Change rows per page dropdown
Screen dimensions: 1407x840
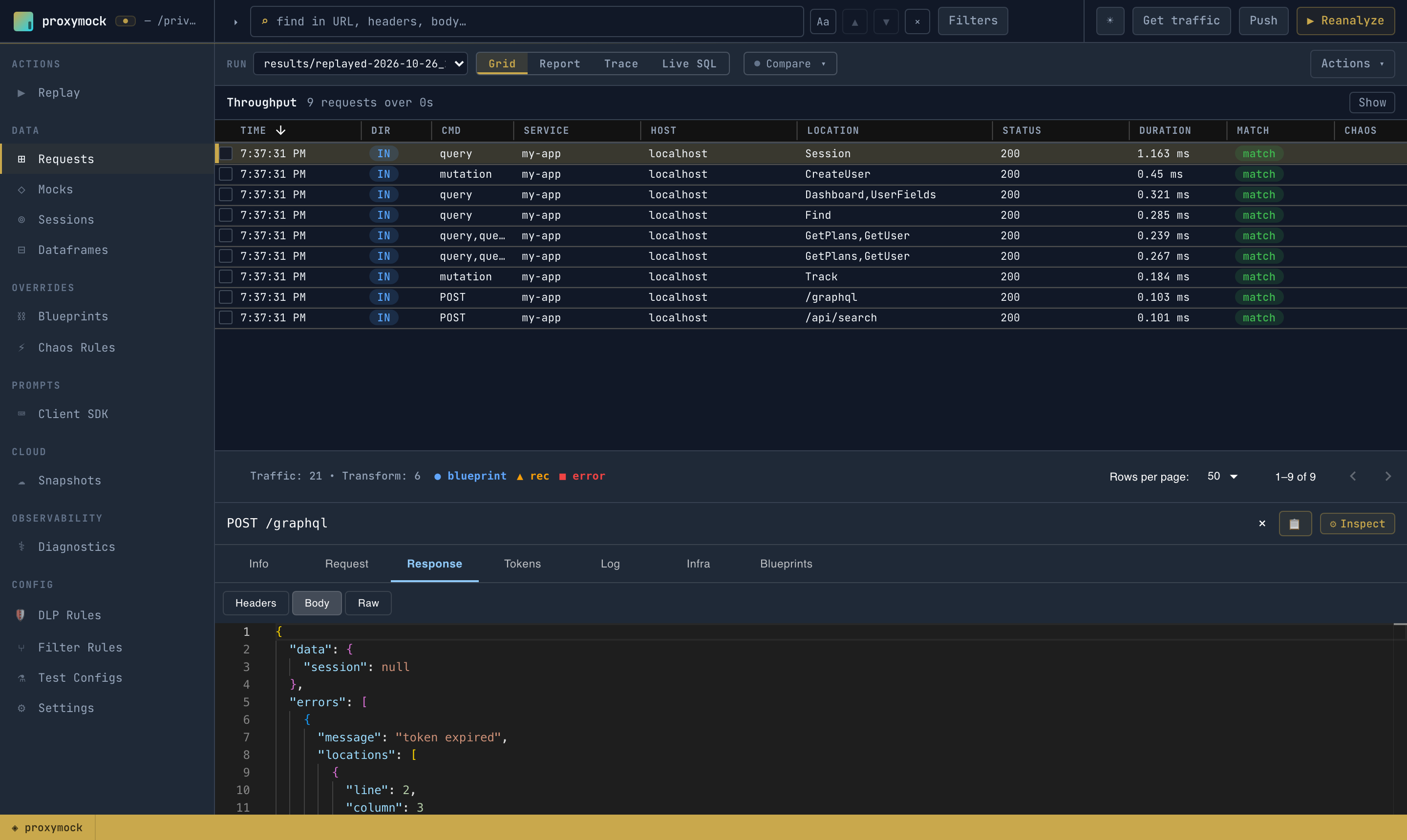pos(1222,477)
